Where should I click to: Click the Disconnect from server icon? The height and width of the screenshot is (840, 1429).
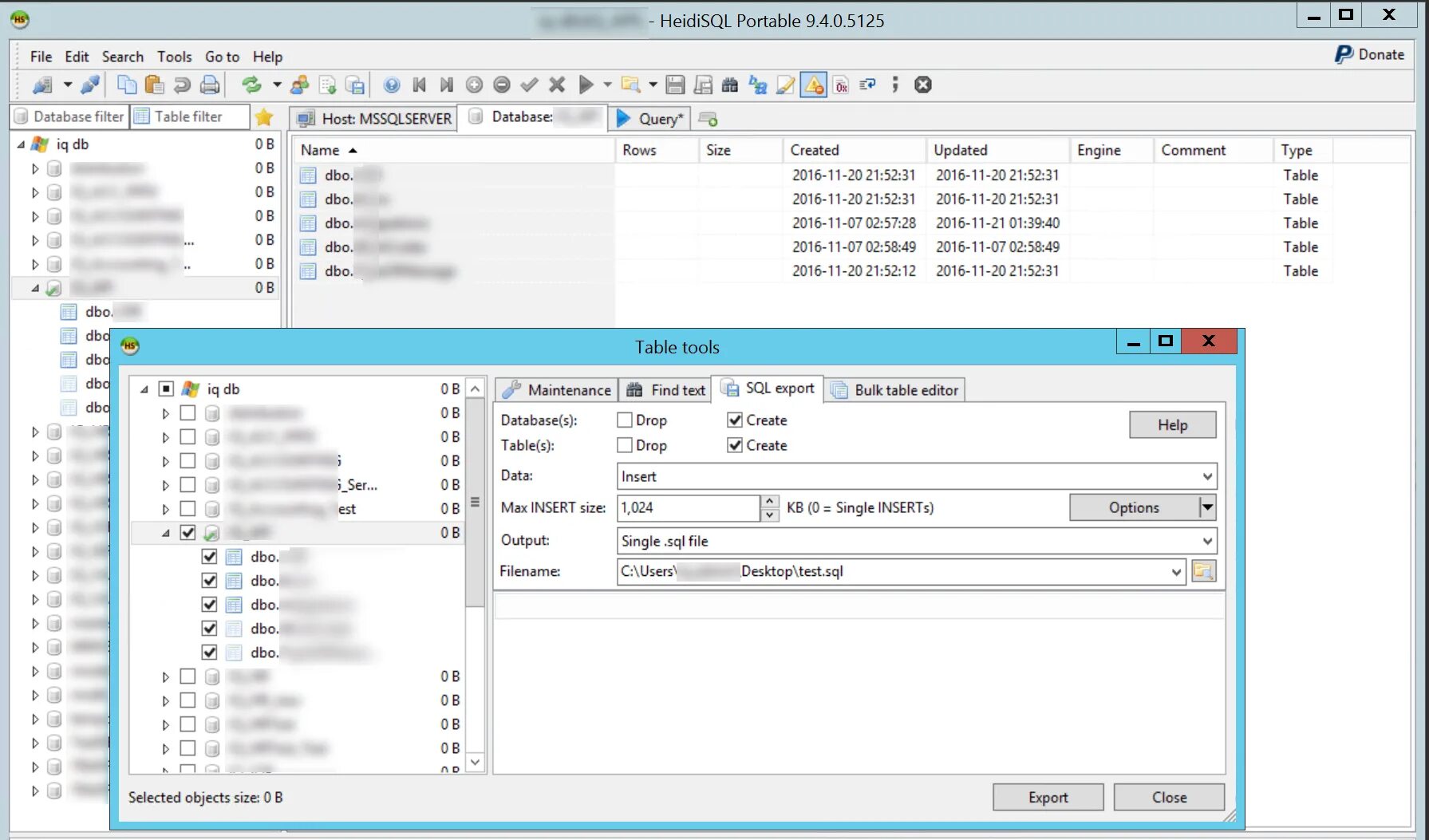pyautogui.click(x=90, y=85)
